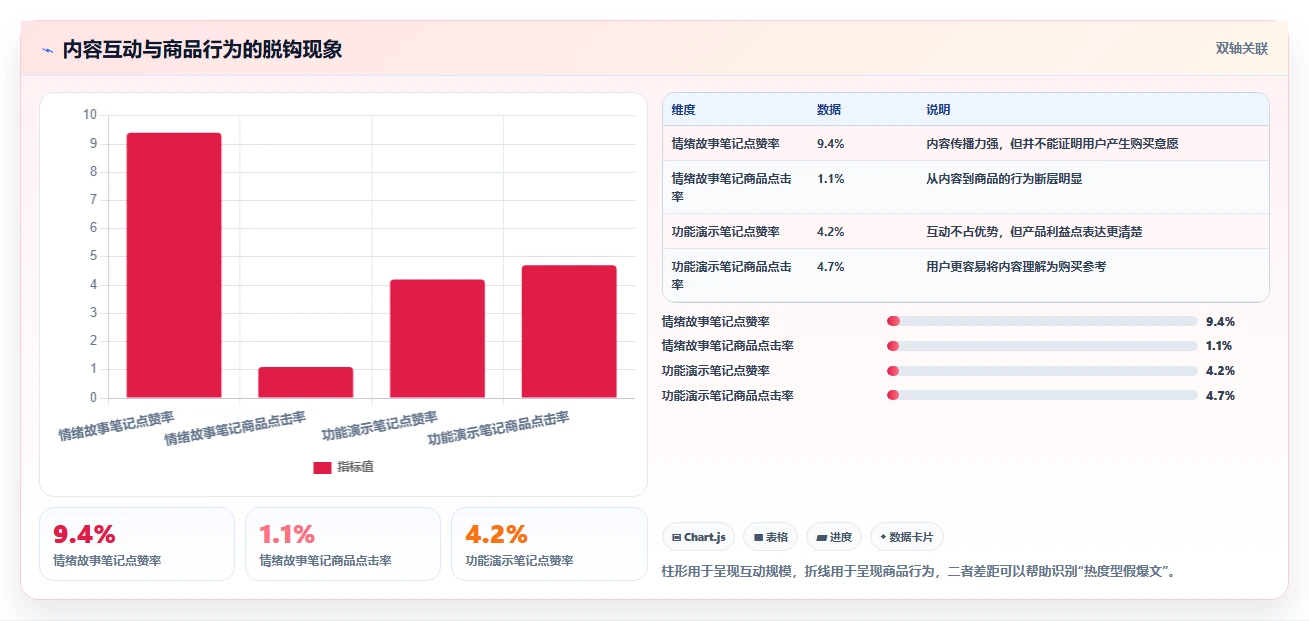1309x621 pixels.
Task: Click the 4.2% value beside the progress bar
Action: [1220, 371]
